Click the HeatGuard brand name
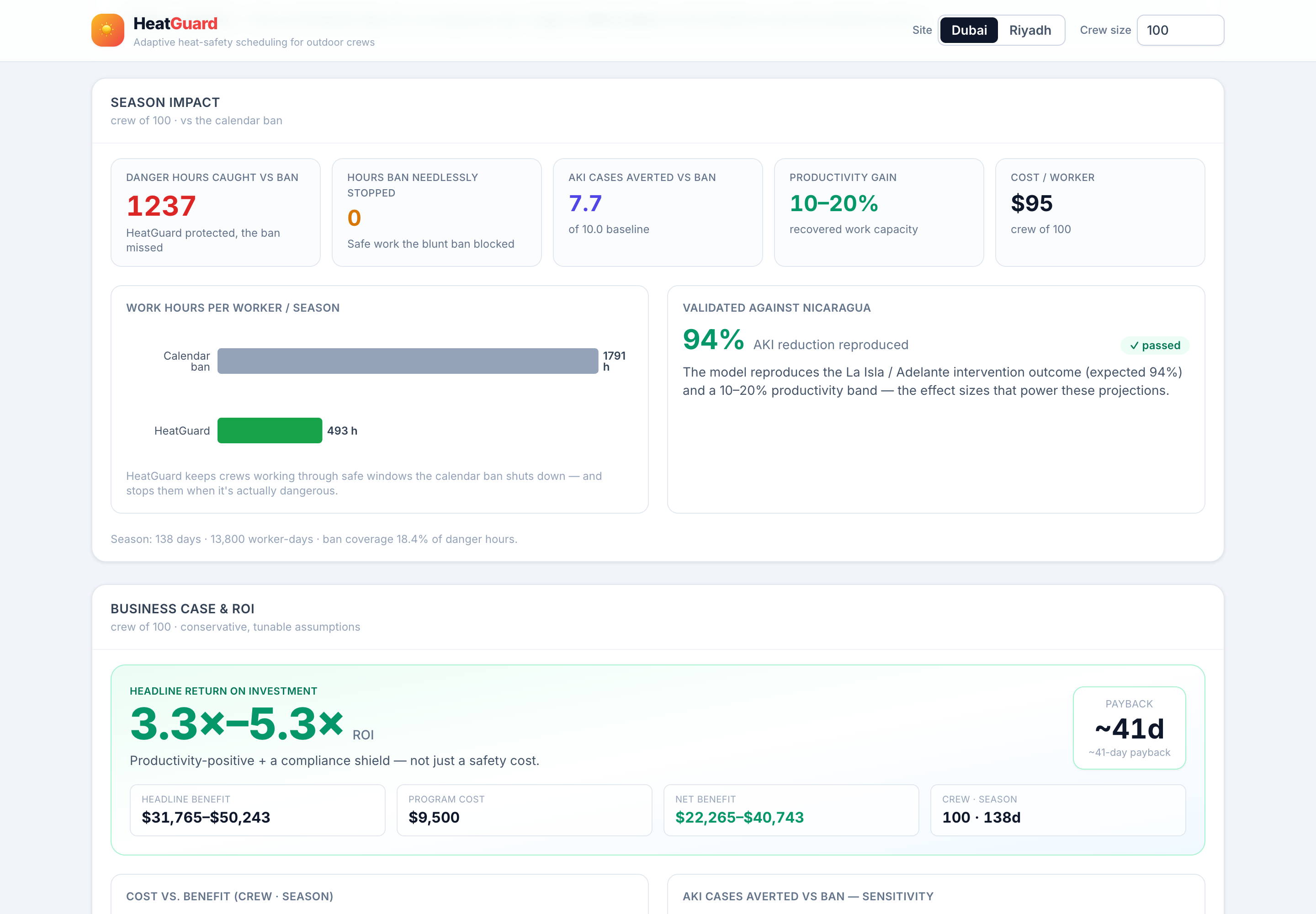 pyautogui.click(x=175, y=23)
